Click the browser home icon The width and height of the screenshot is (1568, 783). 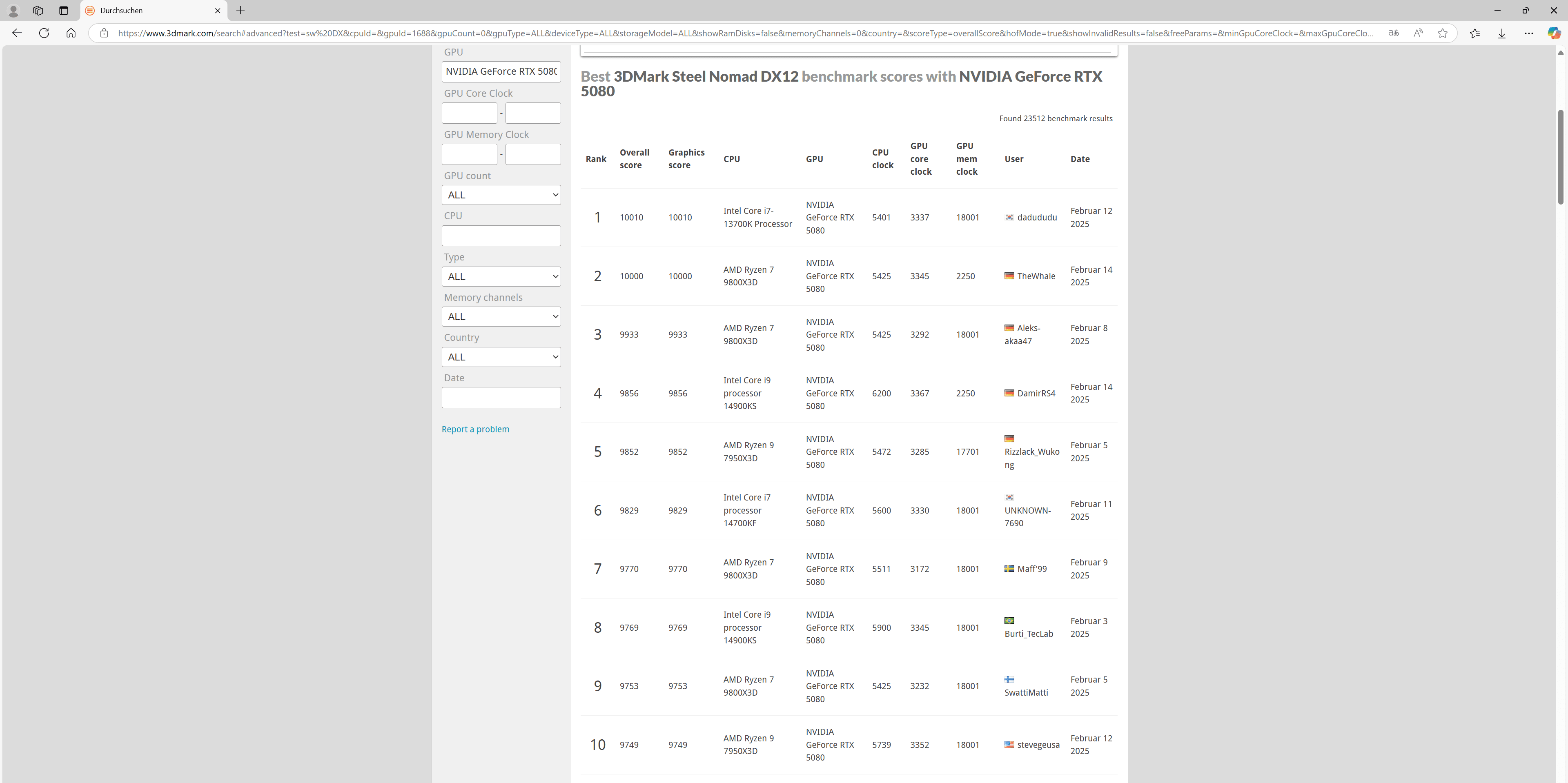71,33
